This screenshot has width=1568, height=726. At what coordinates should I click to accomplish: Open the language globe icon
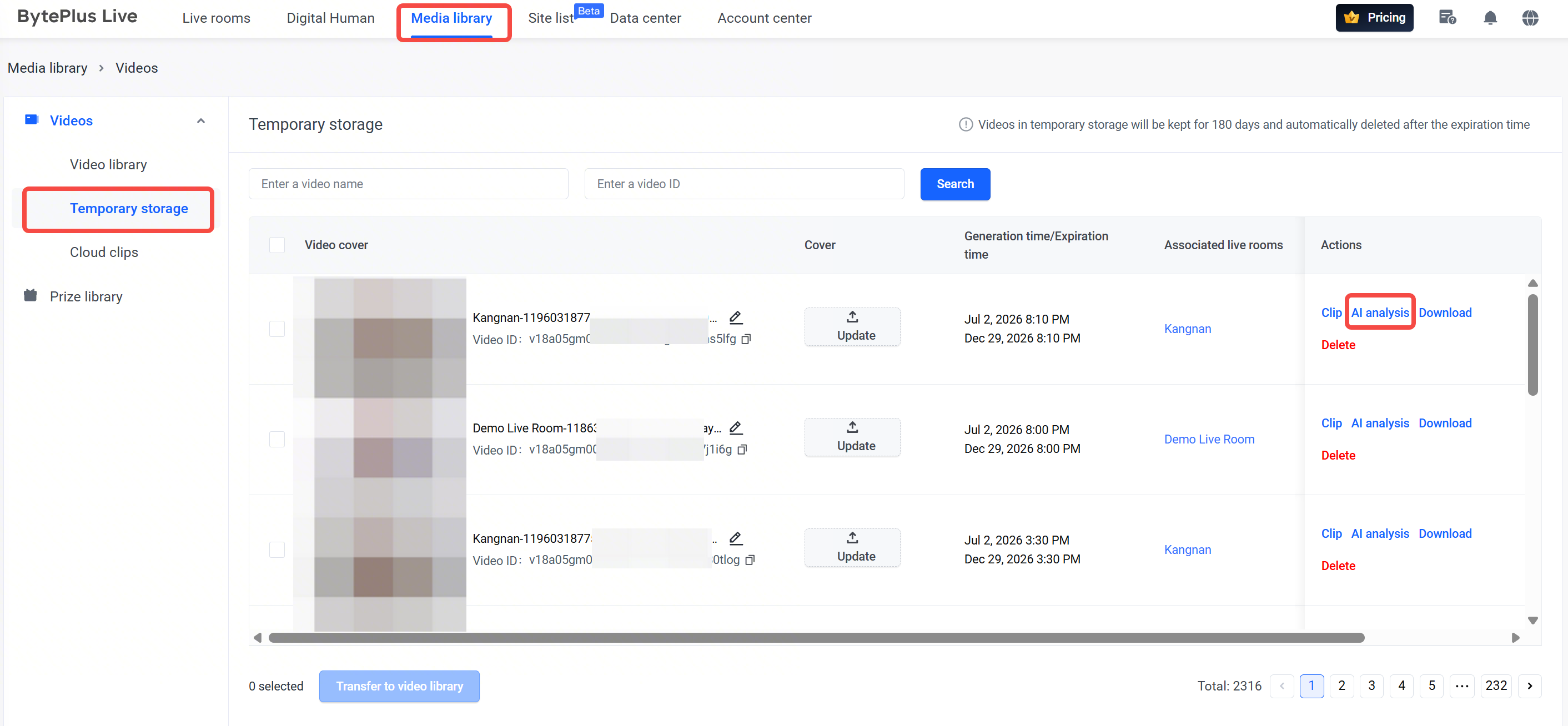1530,18
